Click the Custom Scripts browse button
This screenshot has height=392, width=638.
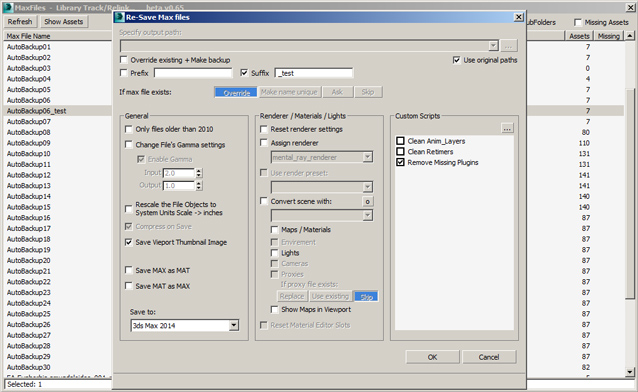(507, 129)
